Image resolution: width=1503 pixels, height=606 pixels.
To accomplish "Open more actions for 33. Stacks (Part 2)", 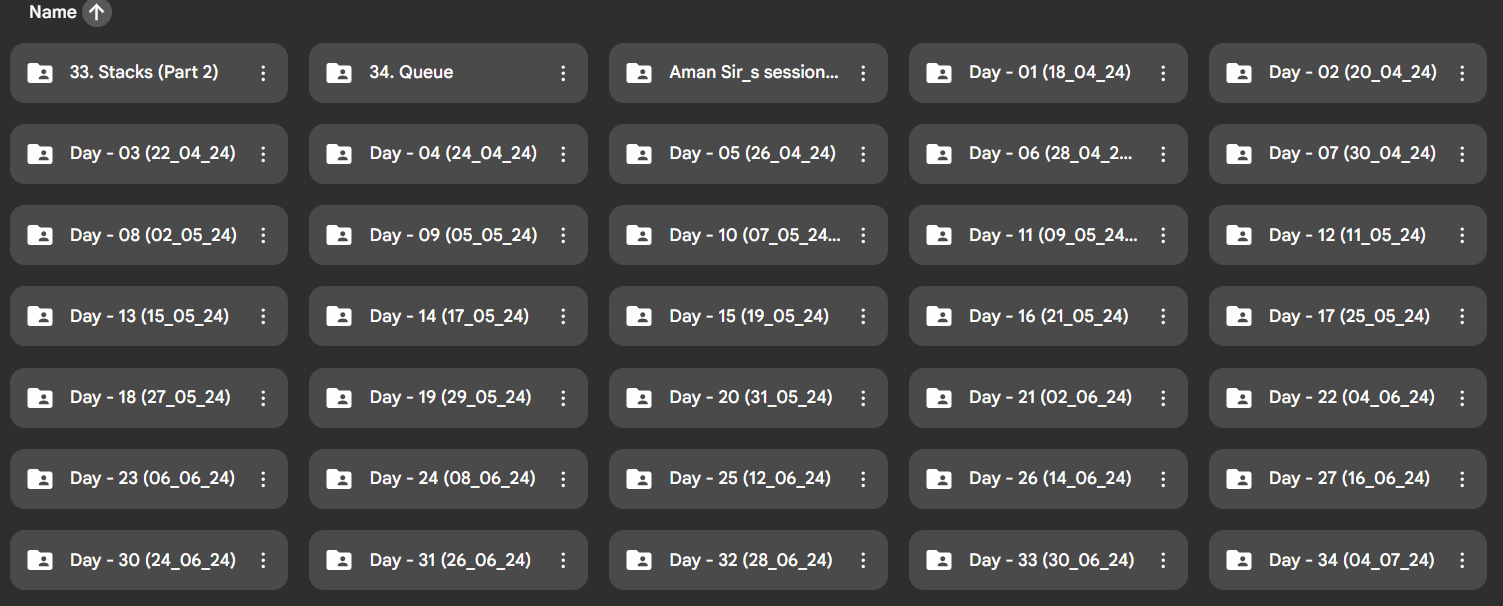I will [x=263, y=73].
